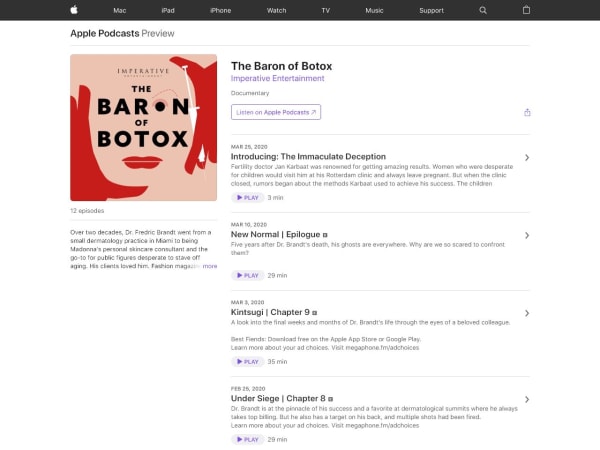The height and width of the screenshot is (450, 600).
Task: Go to Watch in the navigation bar
Action: pos(276,10)
